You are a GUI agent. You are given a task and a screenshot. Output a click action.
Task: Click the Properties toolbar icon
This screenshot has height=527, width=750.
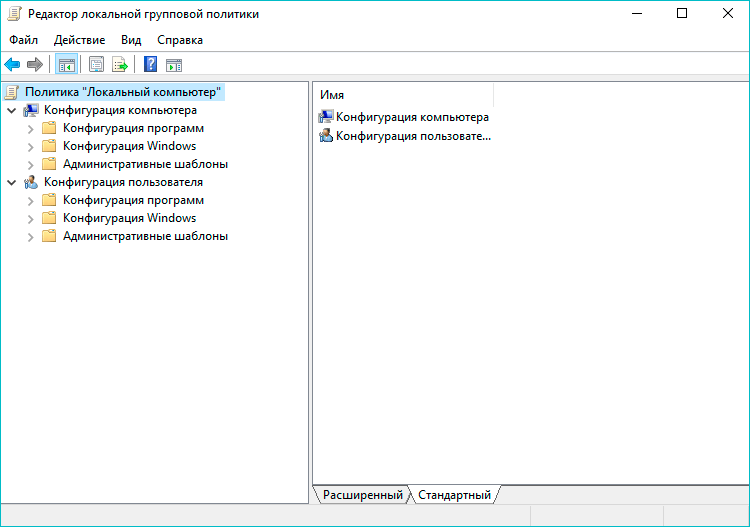pos(96,65)
